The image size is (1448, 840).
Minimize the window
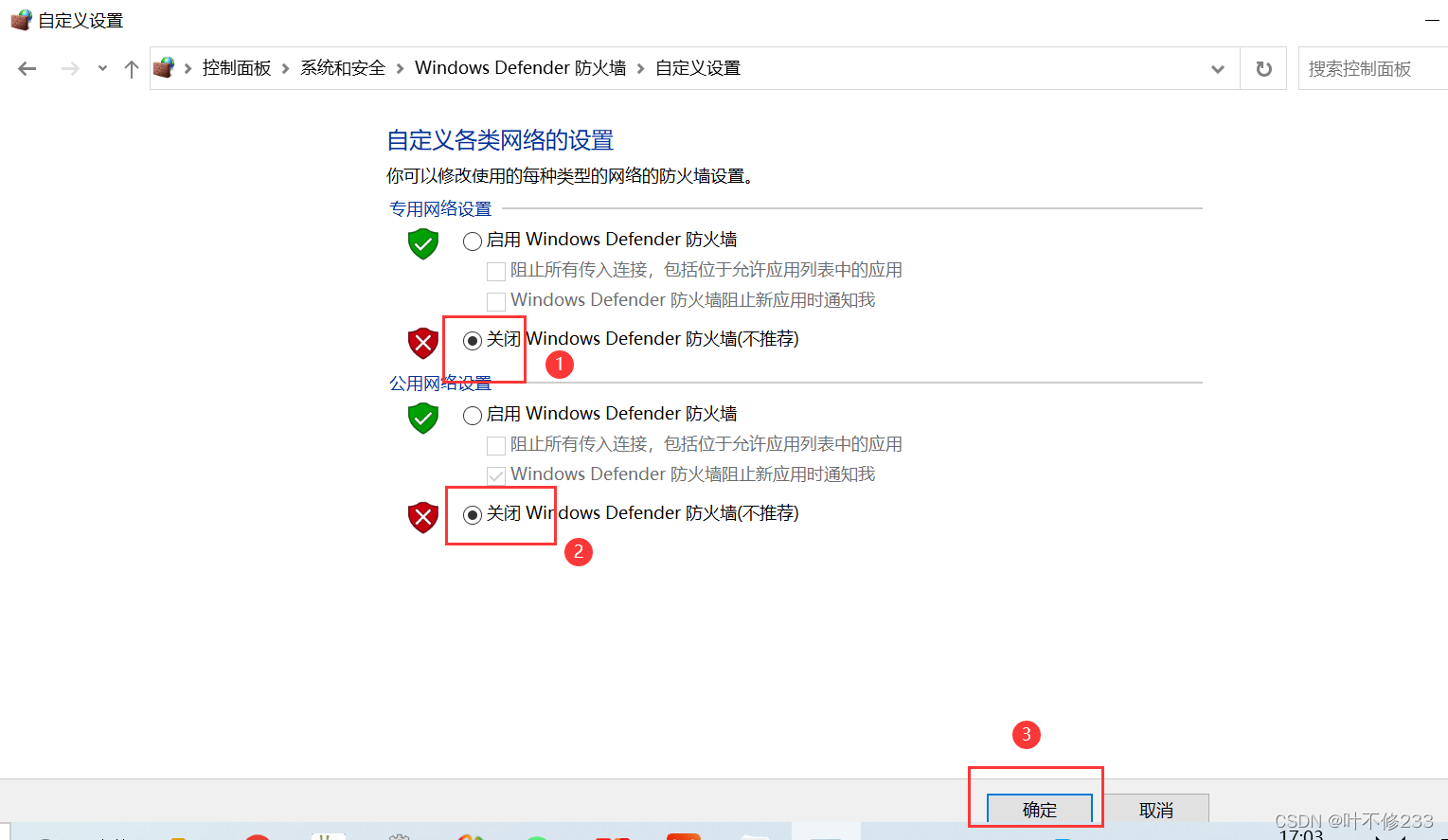click(1432, 20)
